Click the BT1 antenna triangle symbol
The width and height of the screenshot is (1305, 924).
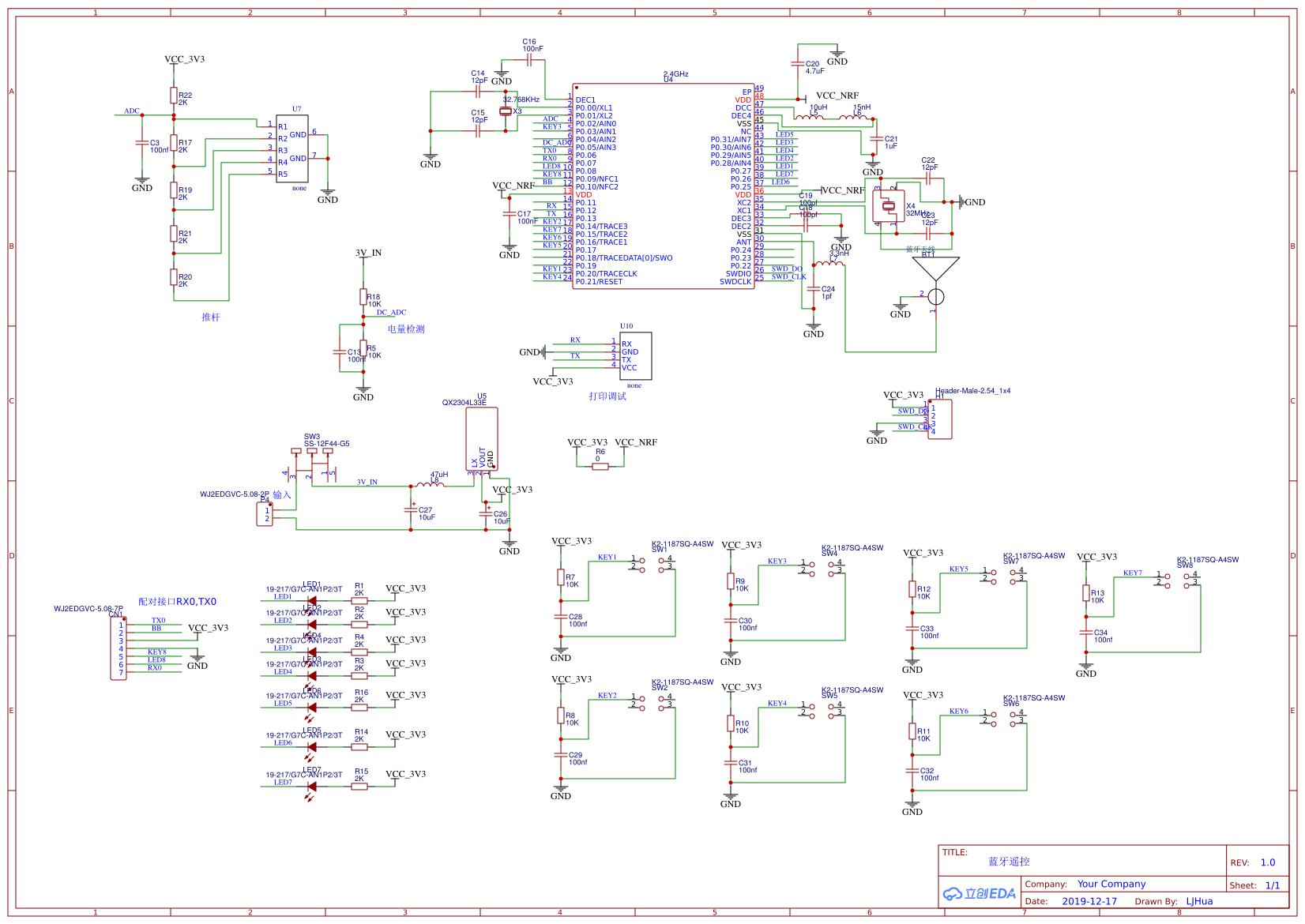[x=936, y=269]
